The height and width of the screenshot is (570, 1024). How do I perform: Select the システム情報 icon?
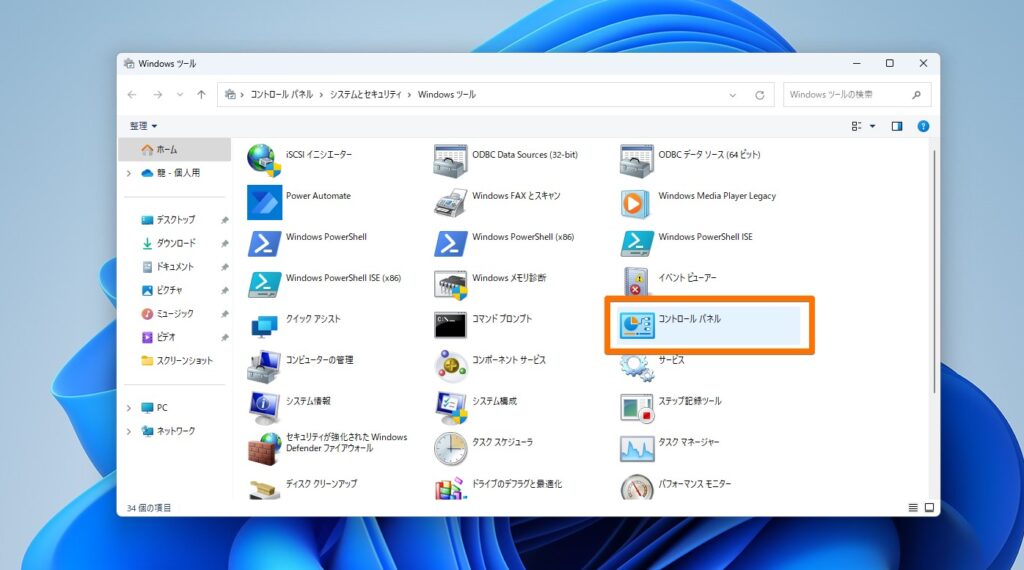[264, 407]
